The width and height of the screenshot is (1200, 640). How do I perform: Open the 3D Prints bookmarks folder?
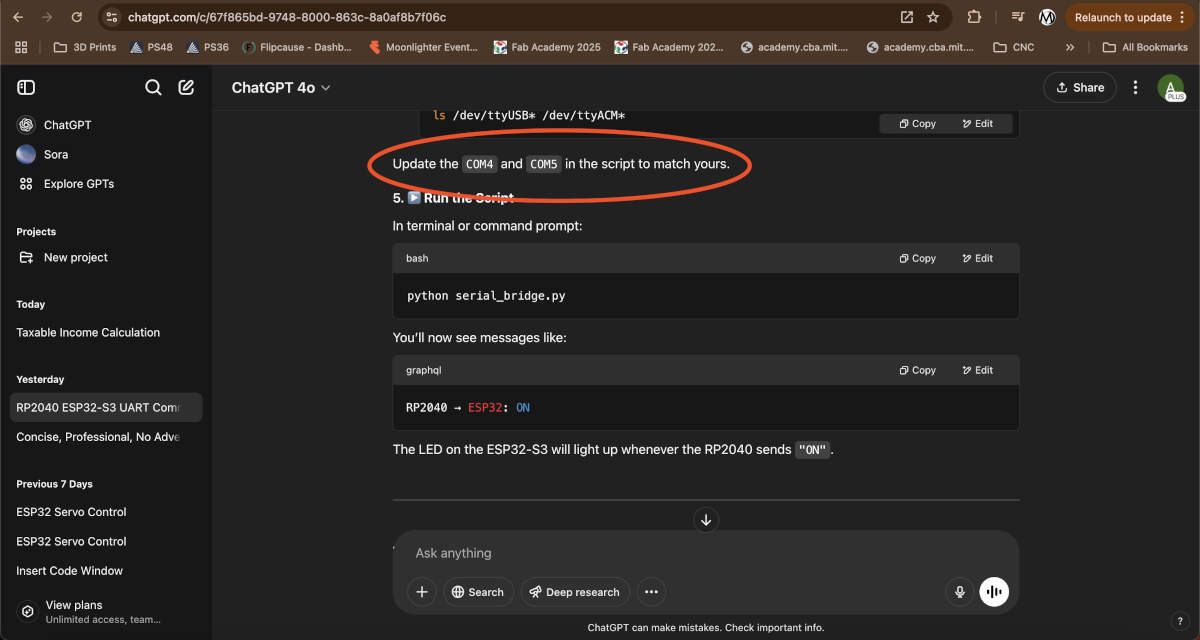85,47
